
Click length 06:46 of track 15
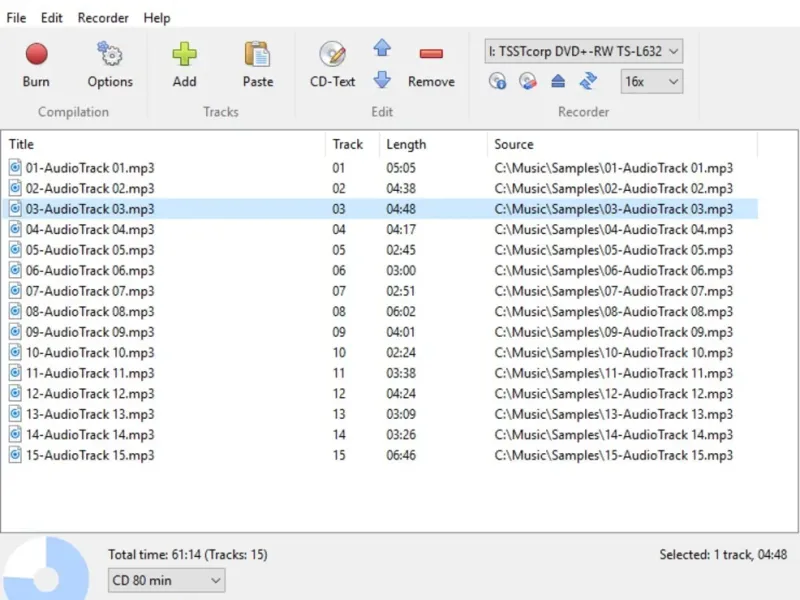pyautogui.click(x=401, y=455)
